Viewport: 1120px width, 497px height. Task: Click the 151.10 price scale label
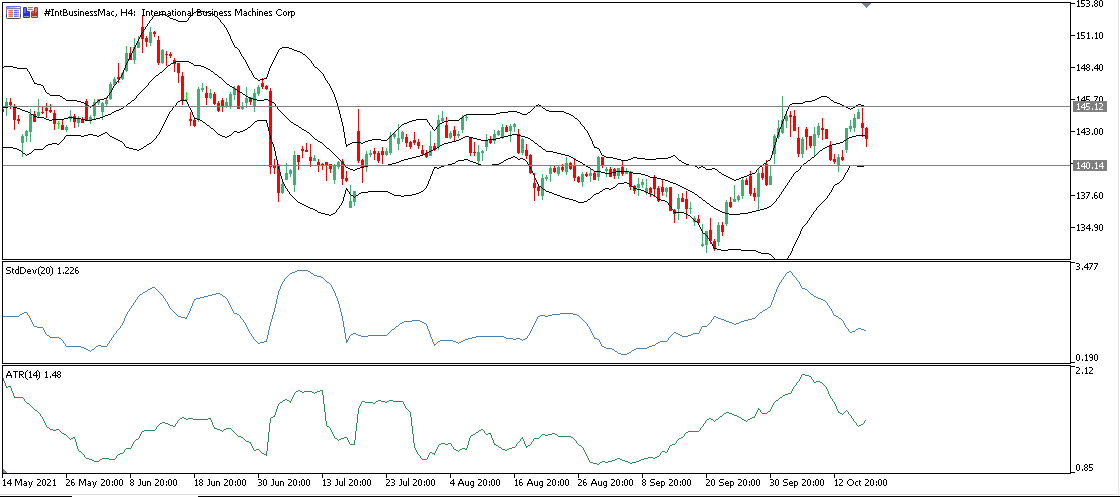click(1090, 36)
